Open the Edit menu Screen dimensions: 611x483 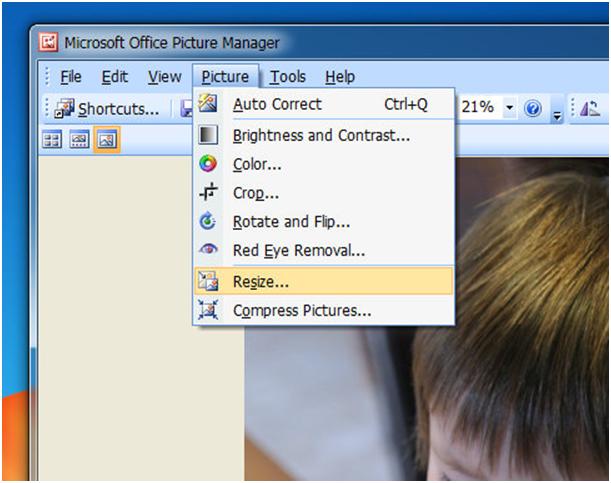(115, 77)
